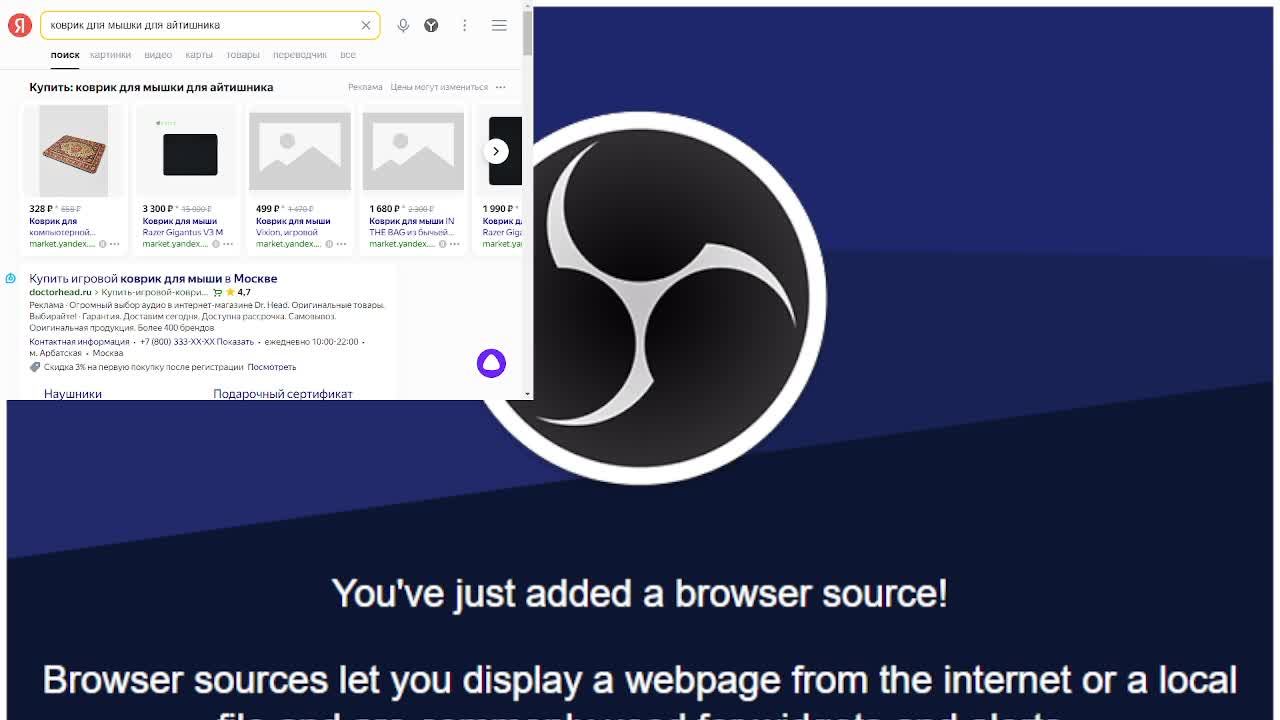Image resolution: width=1280 pixels, height=720 pixels.
Task: Click shopping cart icon in doctorhead.ru result
Action: click(218, 292)
